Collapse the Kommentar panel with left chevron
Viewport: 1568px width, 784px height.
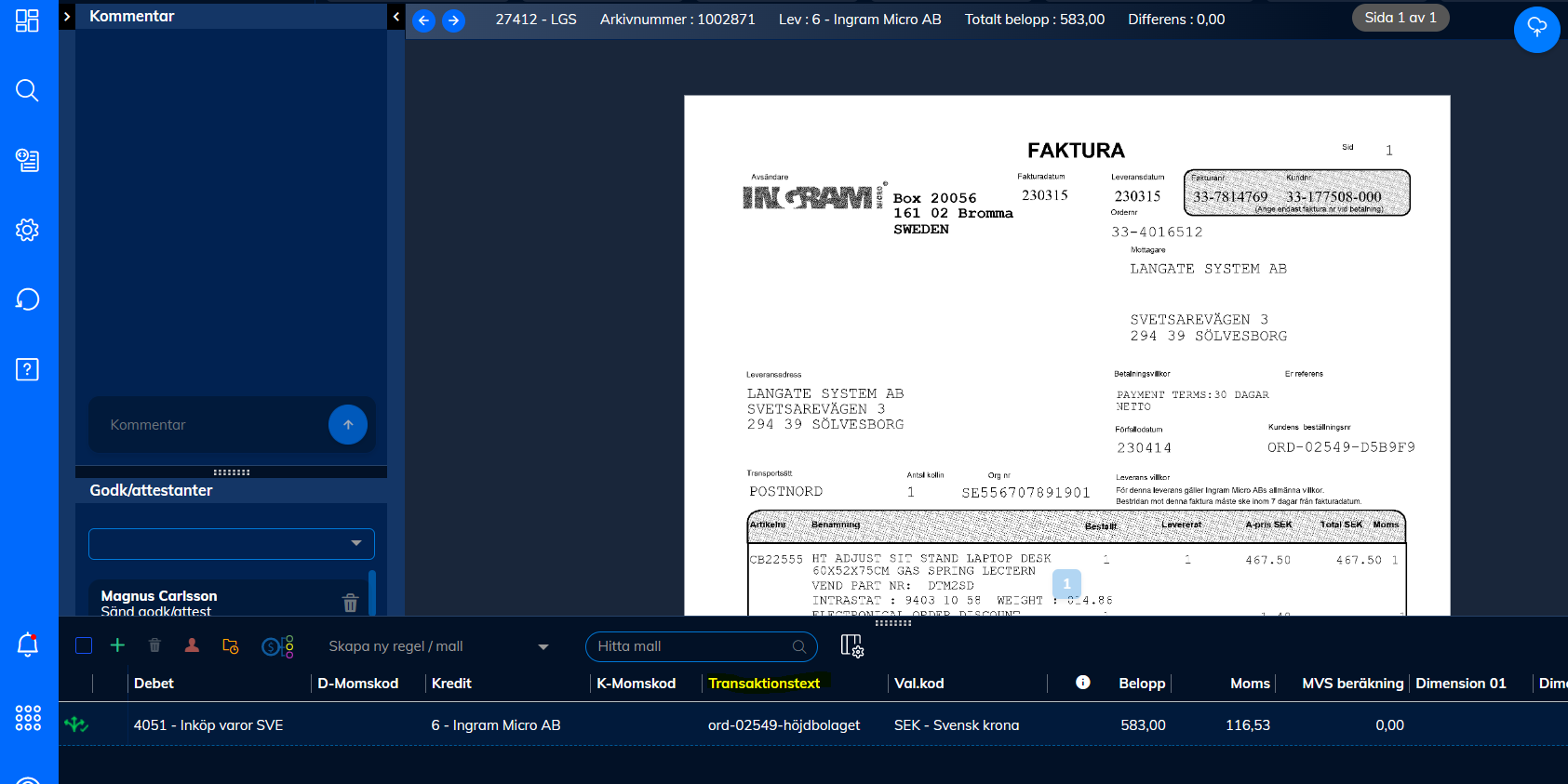click(x=396, y=17)
